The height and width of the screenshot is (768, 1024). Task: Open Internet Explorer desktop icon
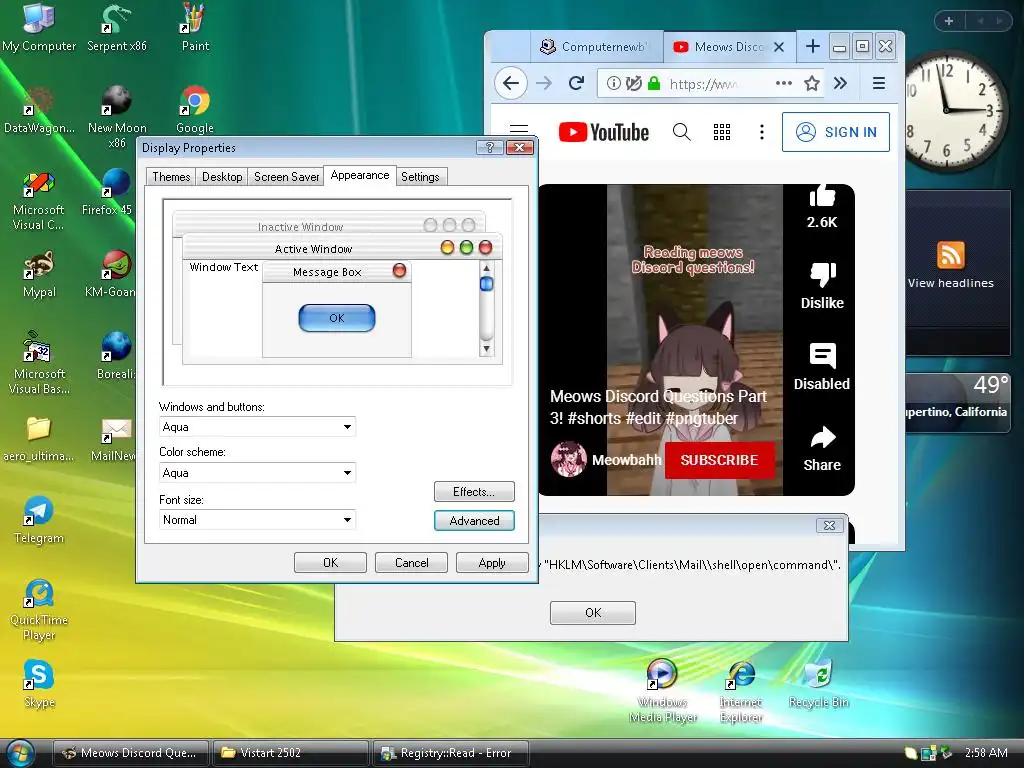741,691
